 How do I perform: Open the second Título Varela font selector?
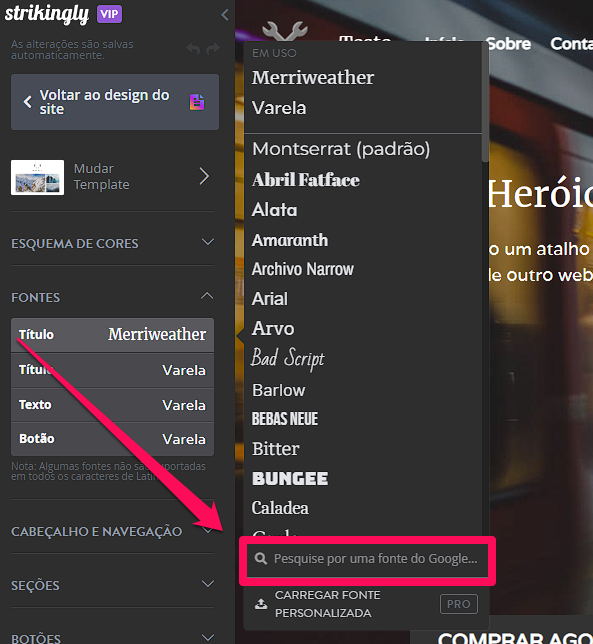(112, 370)
